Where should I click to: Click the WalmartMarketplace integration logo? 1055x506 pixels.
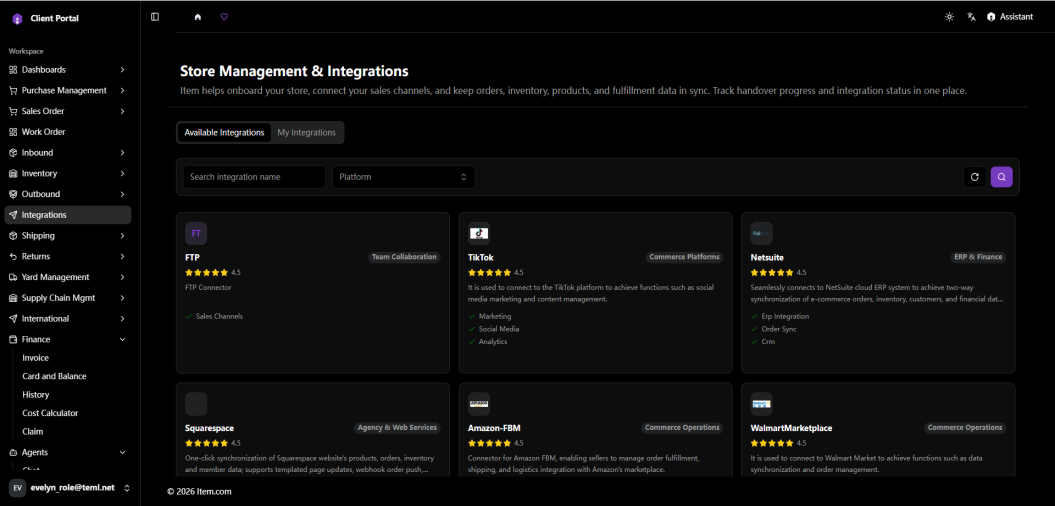click(x=762, y=404)
